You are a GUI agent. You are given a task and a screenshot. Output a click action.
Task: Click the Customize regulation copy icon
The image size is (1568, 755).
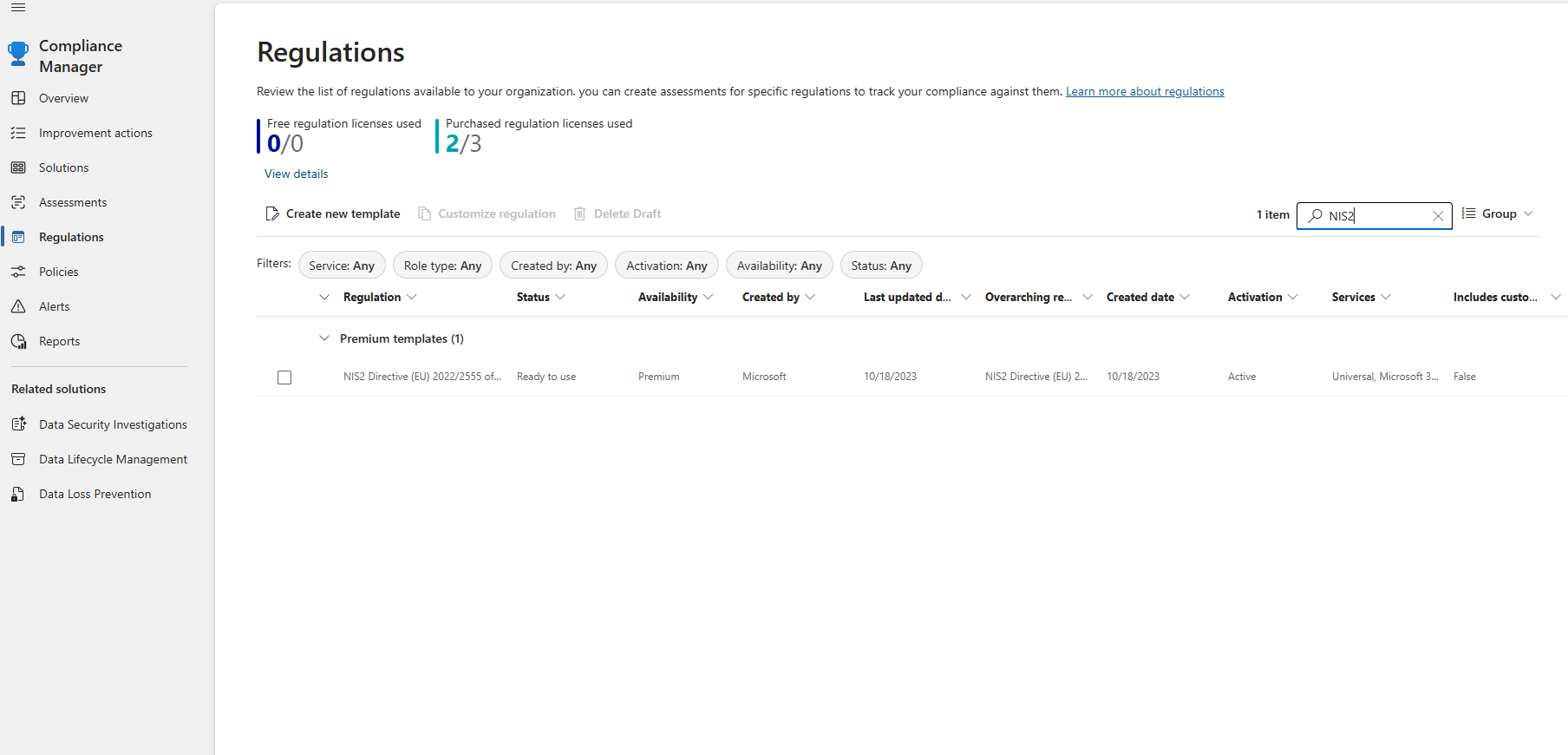tap(424, 213)
